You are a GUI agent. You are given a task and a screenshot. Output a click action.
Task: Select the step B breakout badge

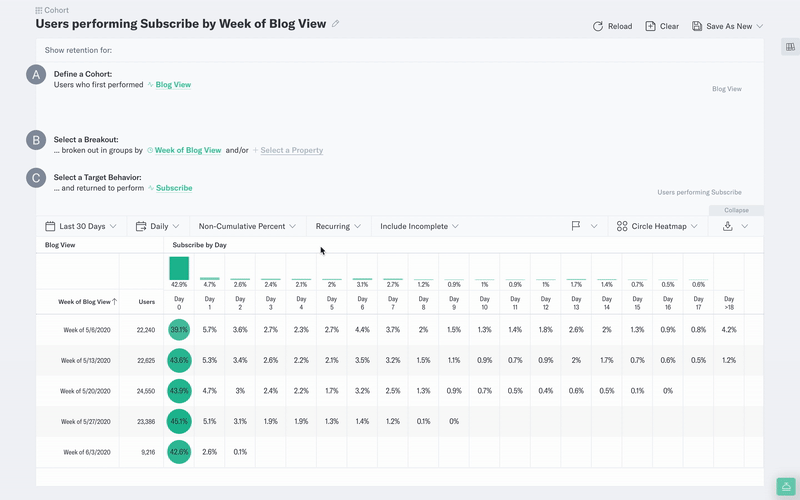(36, 140)
